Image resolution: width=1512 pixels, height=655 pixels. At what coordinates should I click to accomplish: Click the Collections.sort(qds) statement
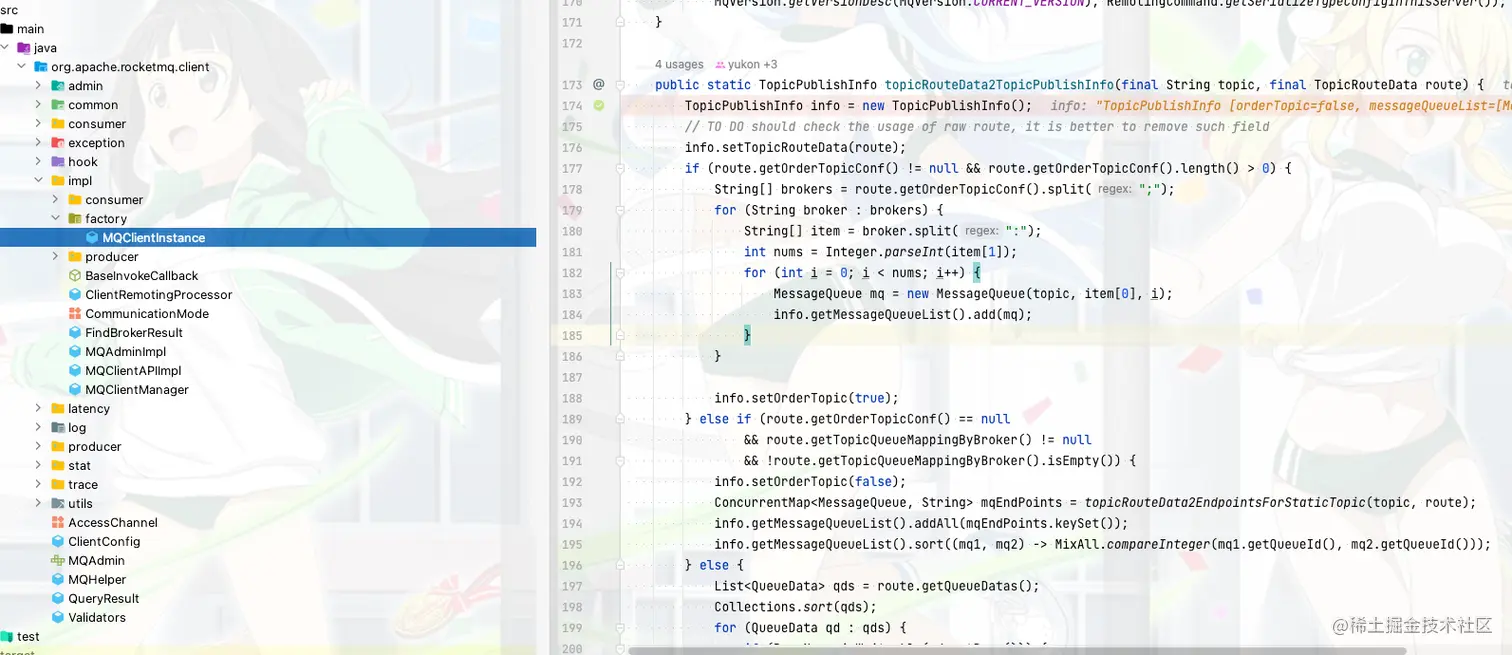(x=795, y=607)
